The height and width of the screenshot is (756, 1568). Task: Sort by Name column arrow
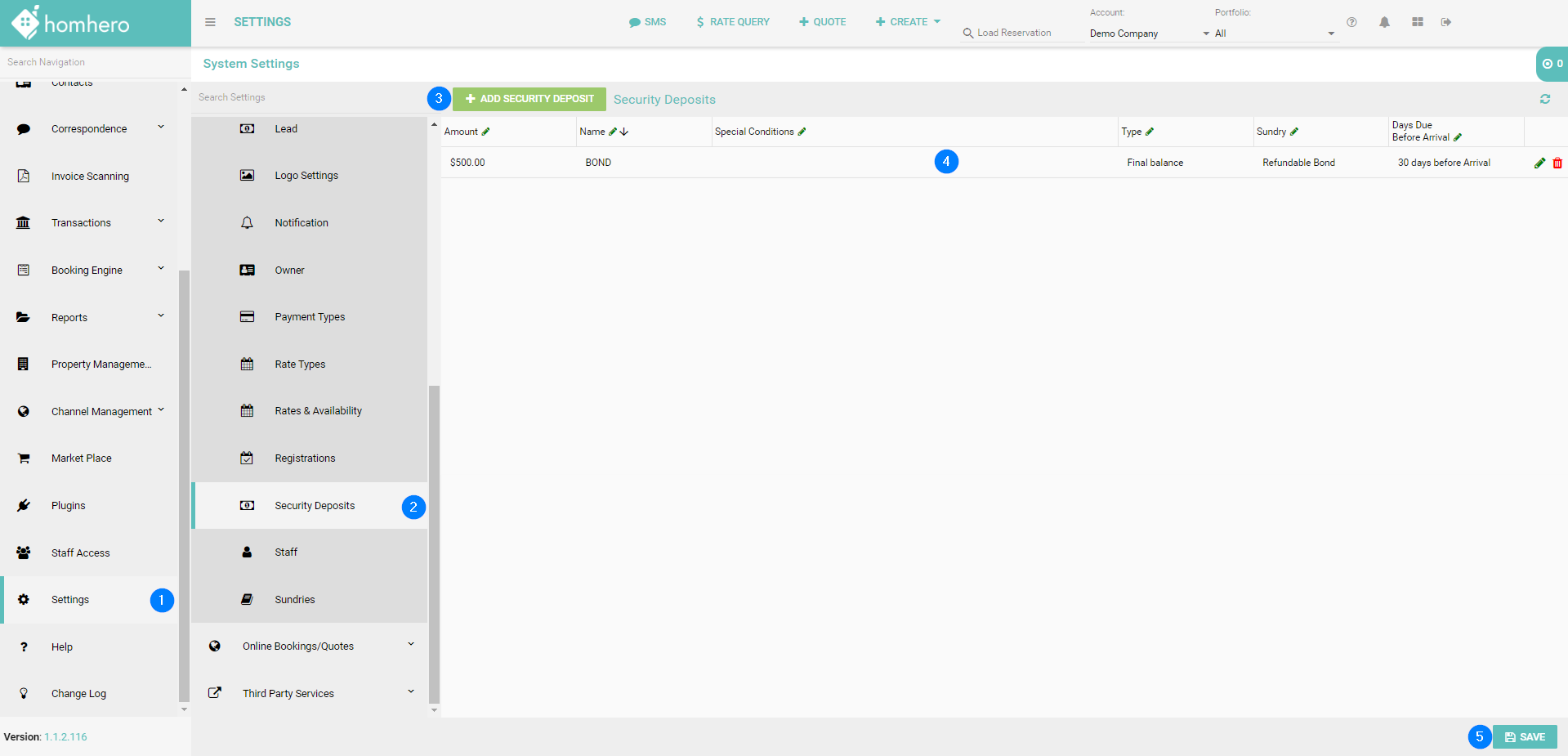click(x=624, y=132)
